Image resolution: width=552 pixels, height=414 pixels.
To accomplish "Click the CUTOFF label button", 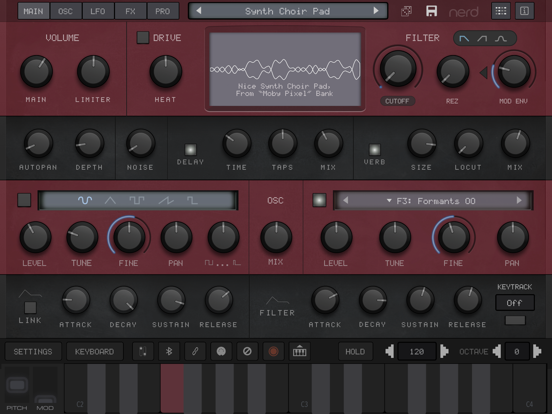I will click(x=397, y=101).
